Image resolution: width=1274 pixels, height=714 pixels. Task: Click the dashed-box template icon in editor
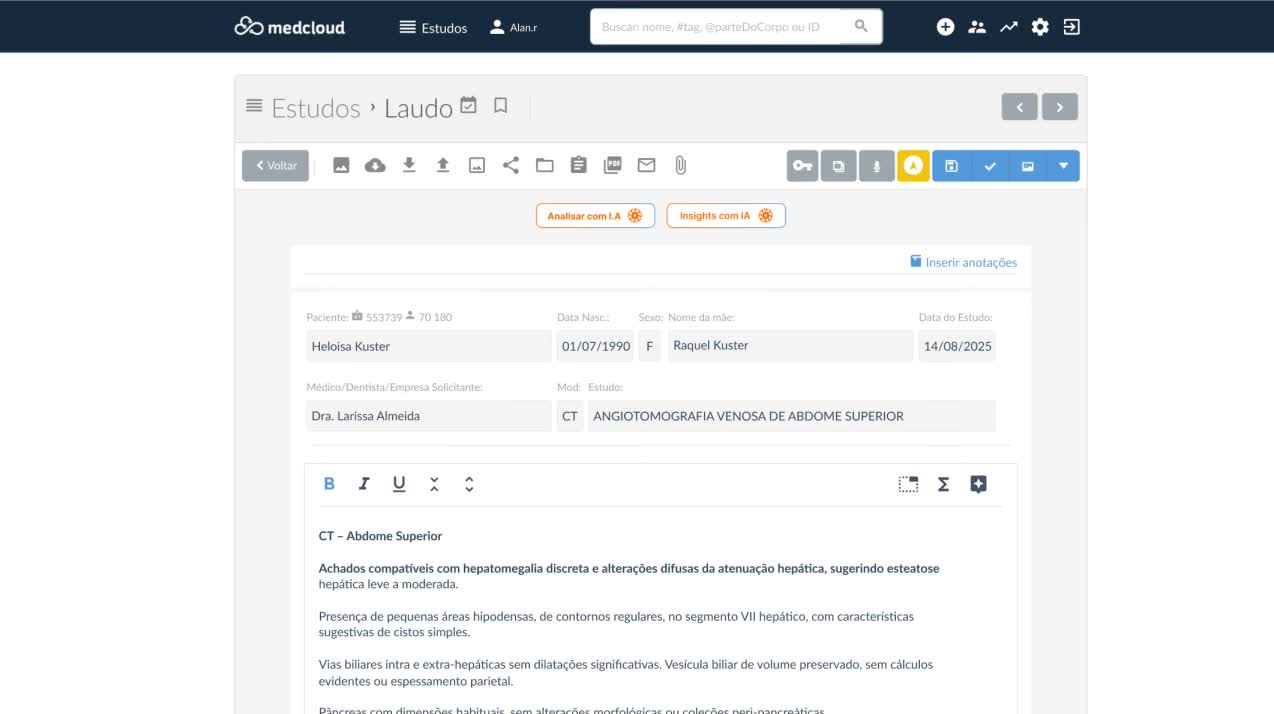click(x=908, y=484)
